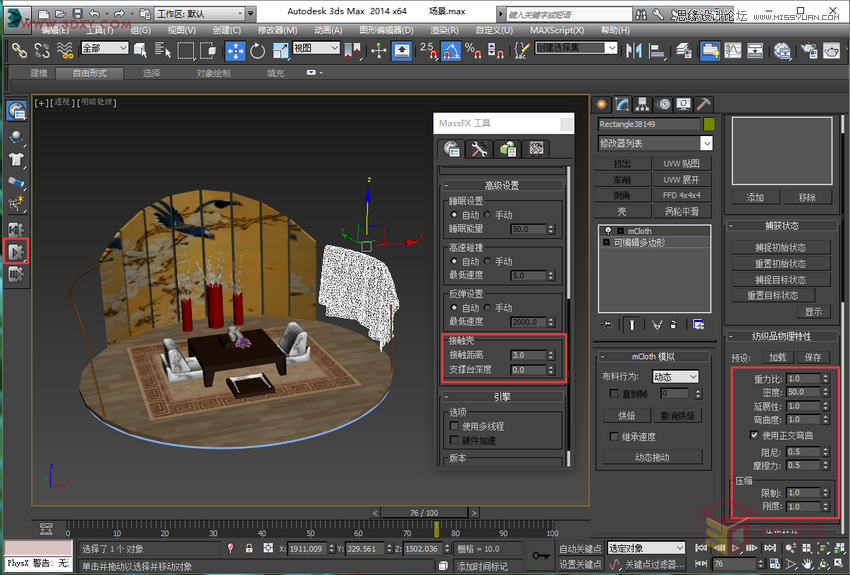Click the Percent Snap toggle icon

(473, 51)
